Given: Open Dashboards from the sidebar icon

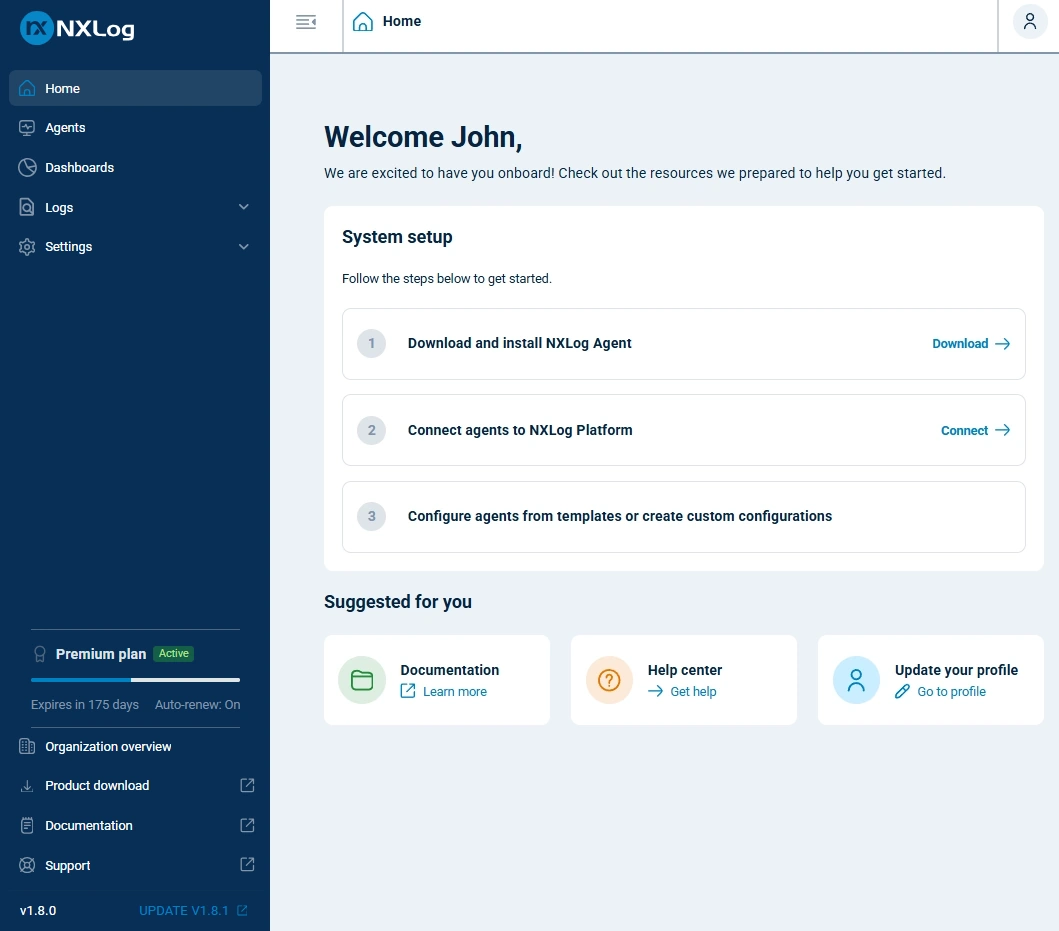Looking at the screenshot, I should coord(26,167).
